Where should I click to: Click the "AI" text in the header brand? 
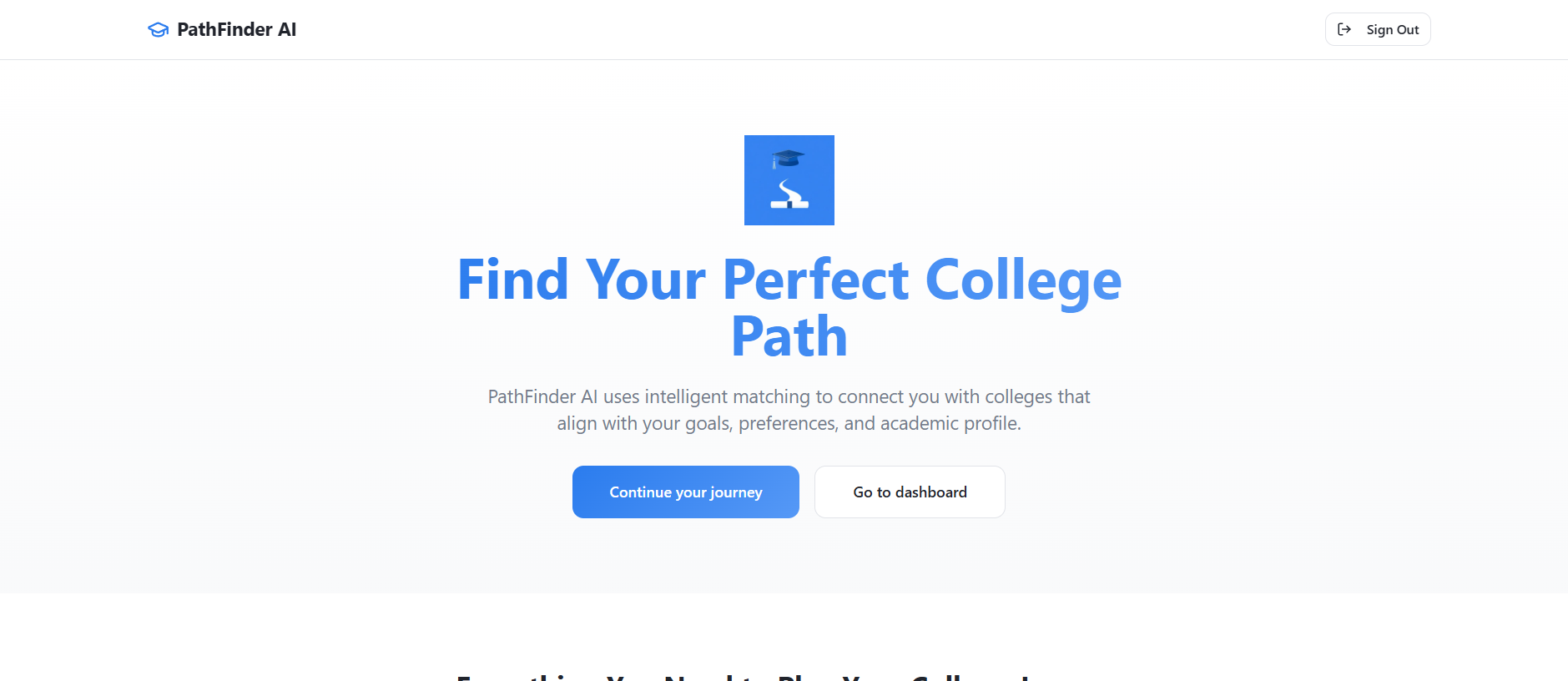pos(287,30)
